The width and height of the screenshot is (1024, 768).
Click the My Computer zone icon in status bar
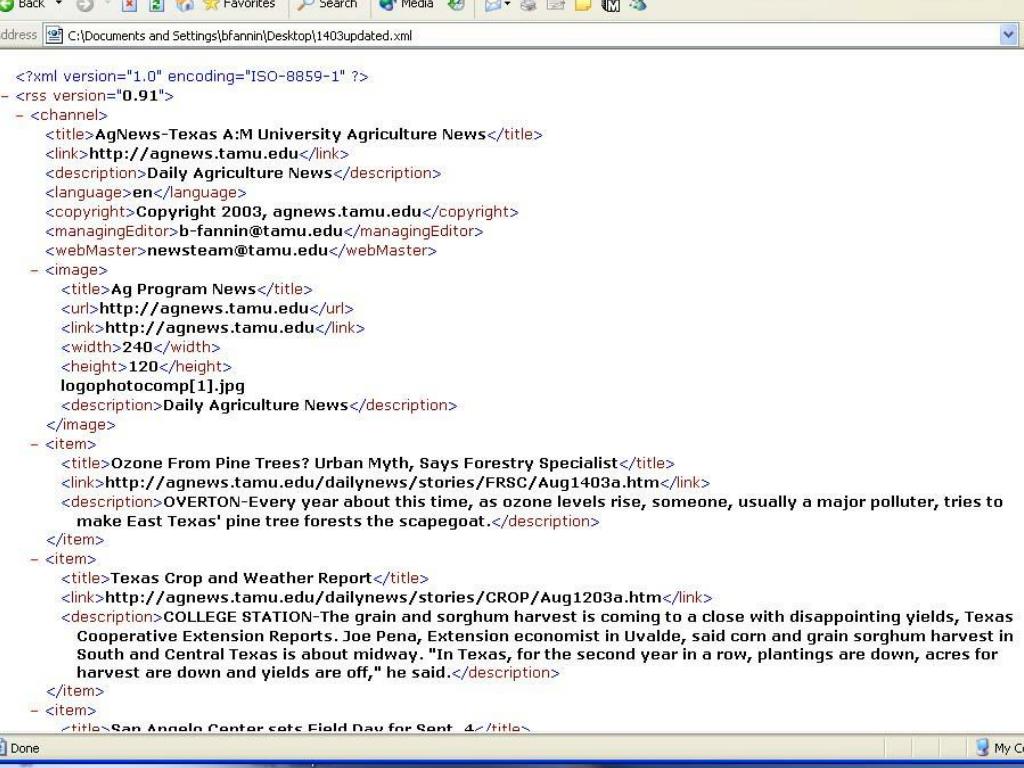(983, 748)
